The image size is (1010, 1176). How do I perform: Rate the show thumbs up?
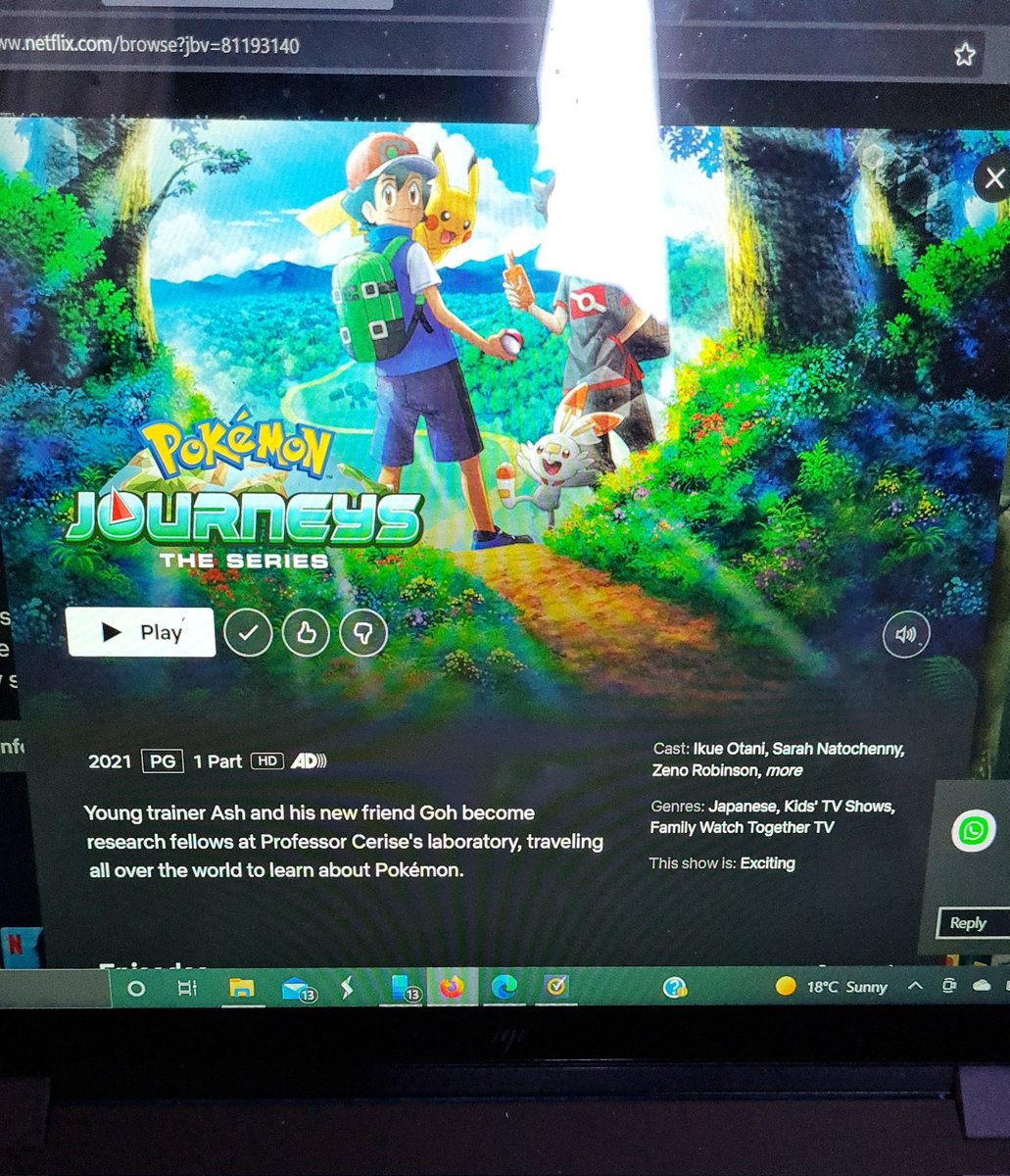[306, 635]
